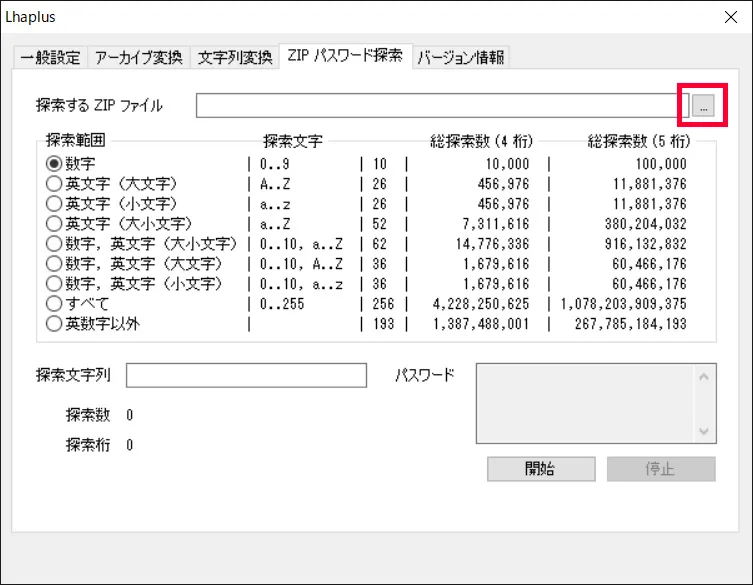
Task: Close the Lhaplus window
Action: coord(731,17)
